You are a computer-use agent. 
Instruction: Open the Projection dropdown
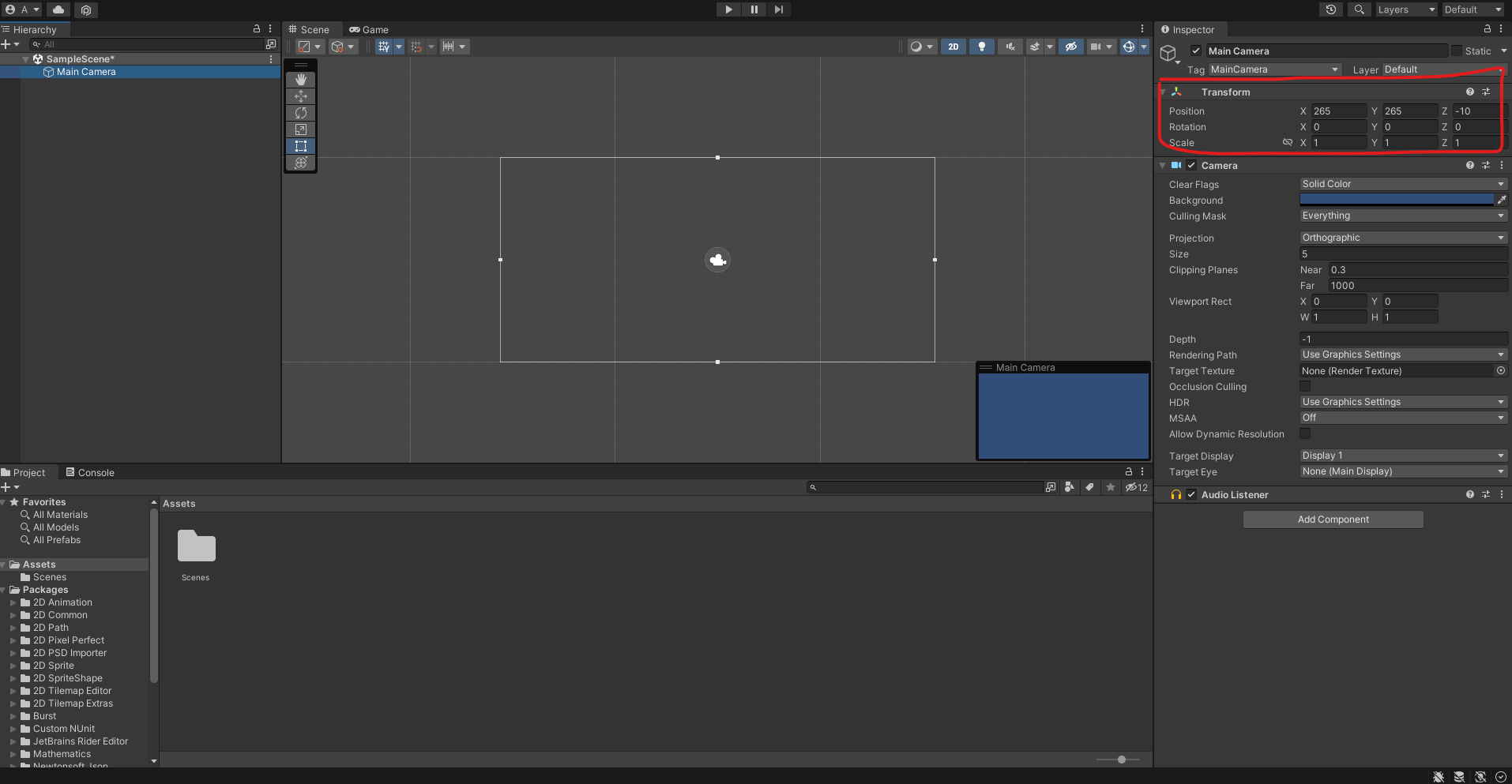pos(1402,238)
